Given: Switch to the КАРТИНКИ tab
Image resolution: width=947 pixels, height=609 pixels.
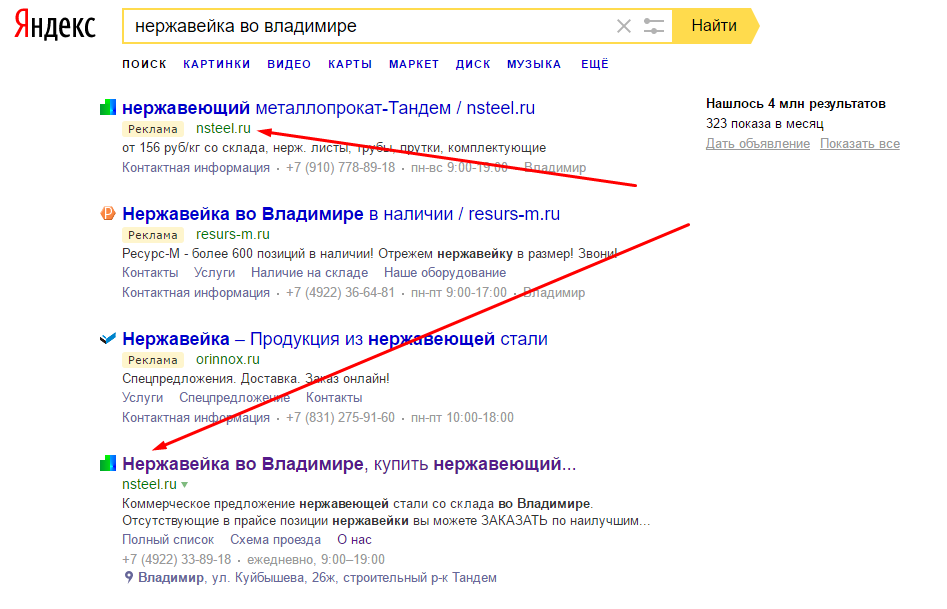Looking at the screenshot, I should (217, 64).
